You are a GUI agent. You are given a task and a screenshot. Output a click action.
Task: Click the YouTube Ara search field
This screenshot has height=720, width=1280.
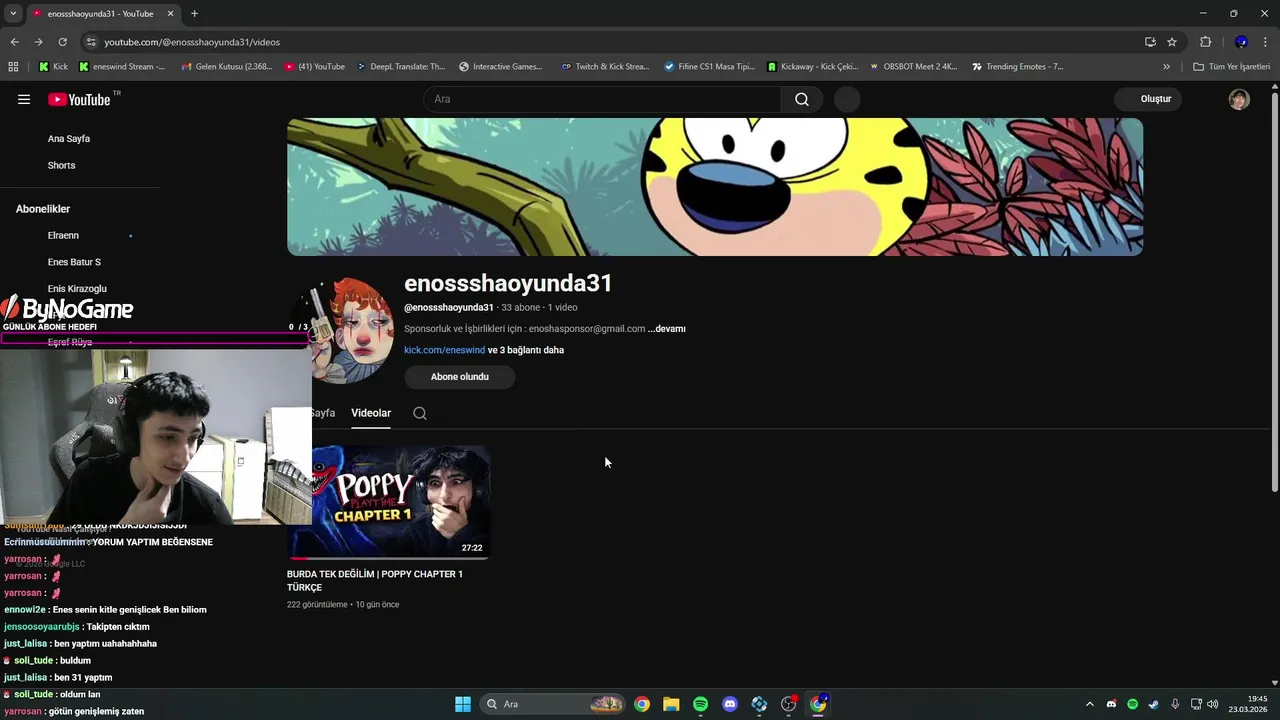coord(602,99)
